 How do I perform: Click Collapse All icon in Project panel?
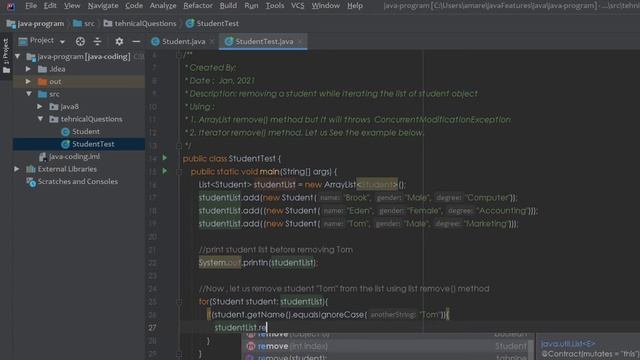(97, 41)
